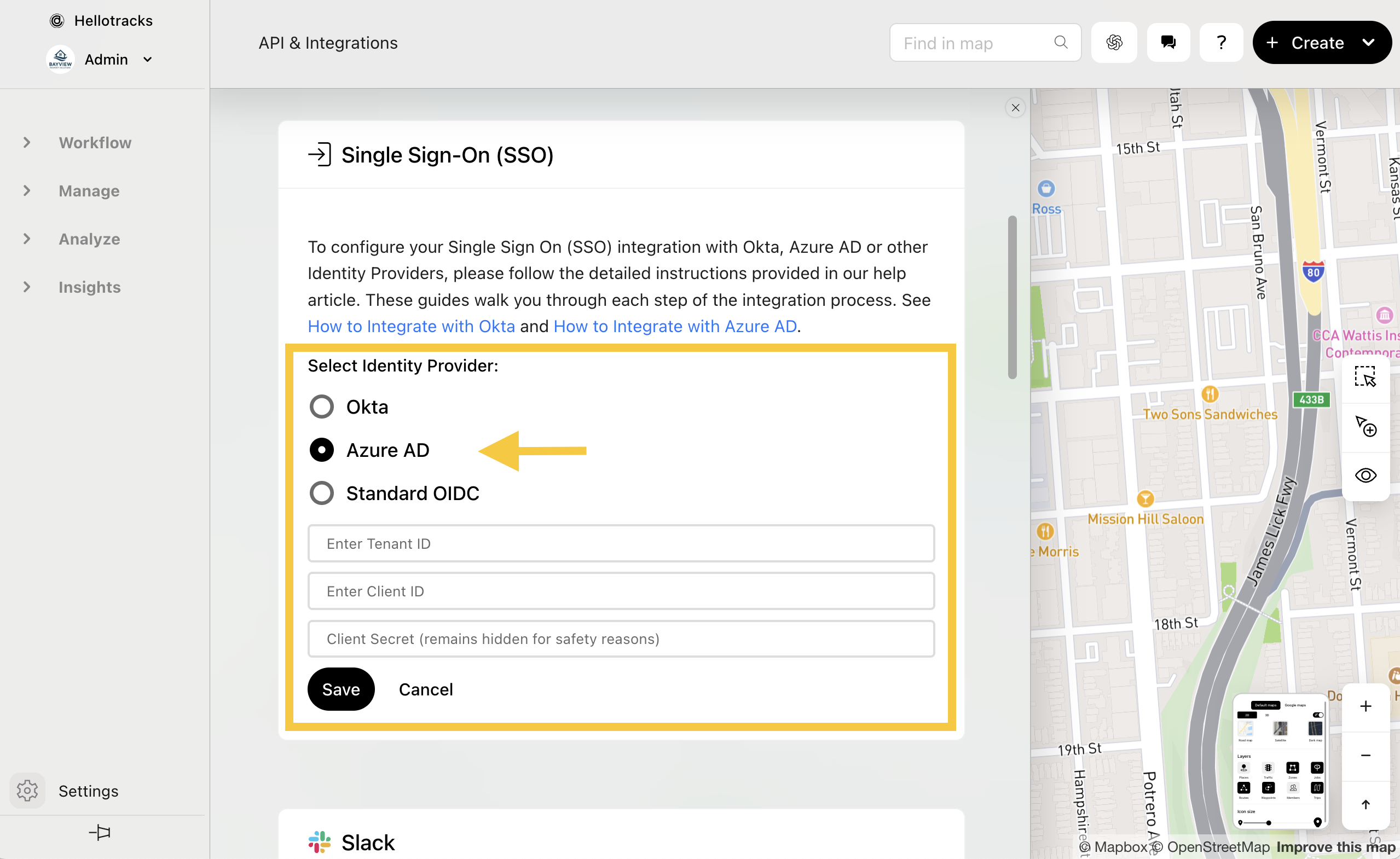
Task: Click the Hellotracks logo icon
Action: tap(57, 21)
